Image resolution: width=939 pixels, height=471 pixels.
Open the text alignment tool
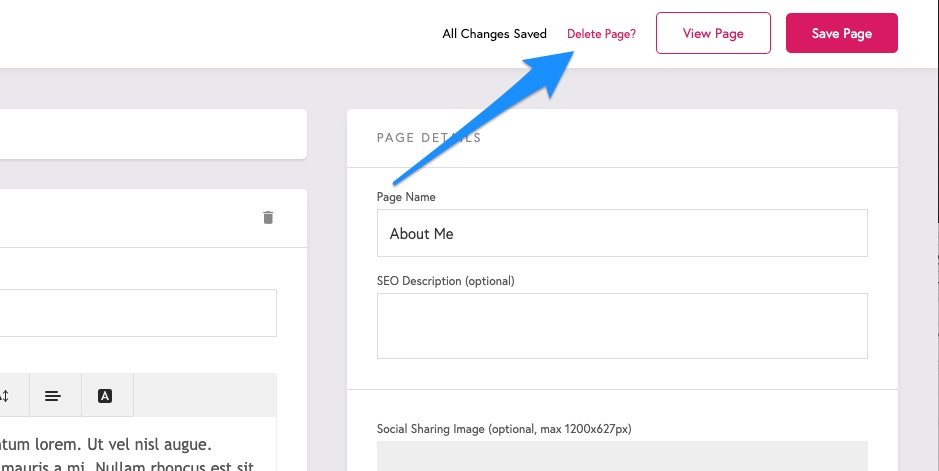(x=53, y=396)
